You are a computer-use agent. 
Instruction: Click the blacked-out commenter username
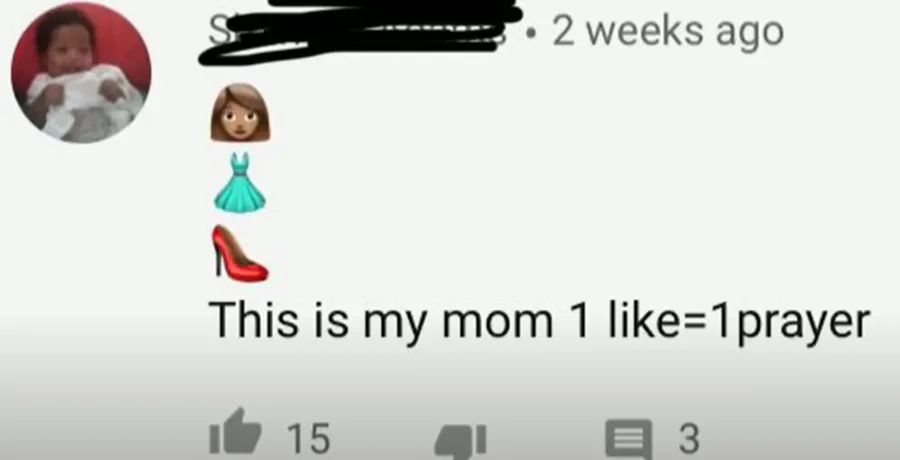click(360, 31)
